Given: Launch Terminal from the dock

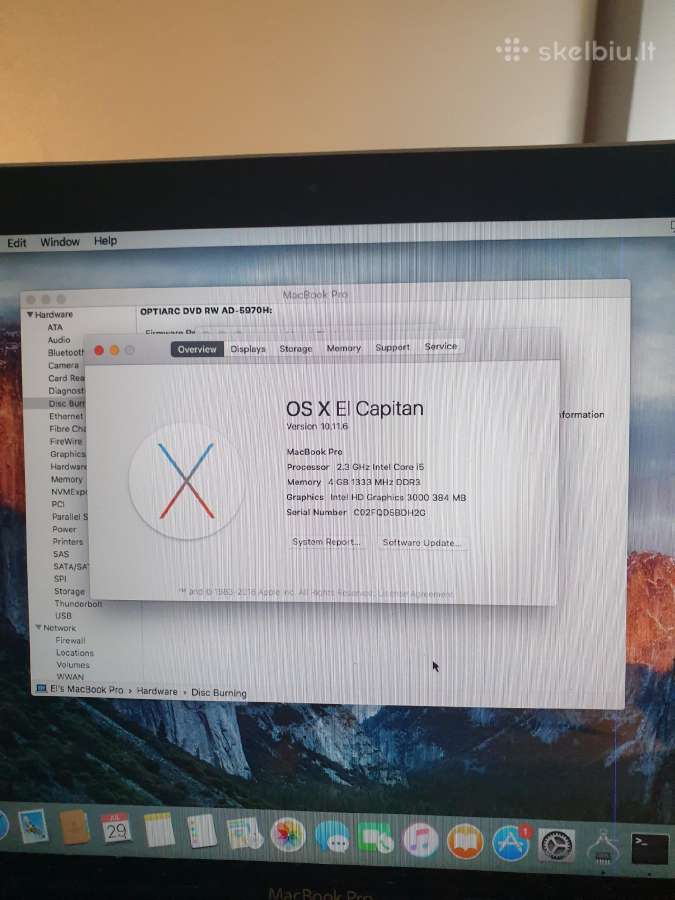Looking at the screenshot, I should pyautogui.click(x=649, y=848).
